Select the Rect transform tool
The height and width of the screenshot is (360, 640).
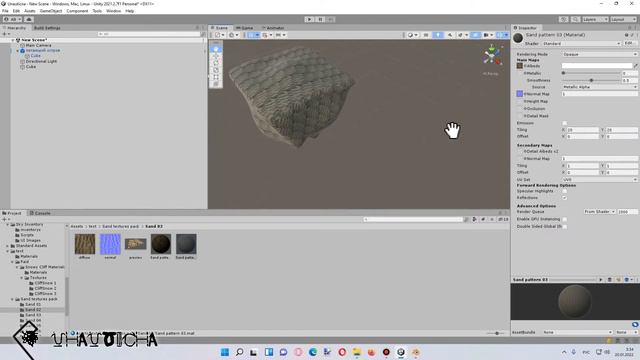pos(216,77)
